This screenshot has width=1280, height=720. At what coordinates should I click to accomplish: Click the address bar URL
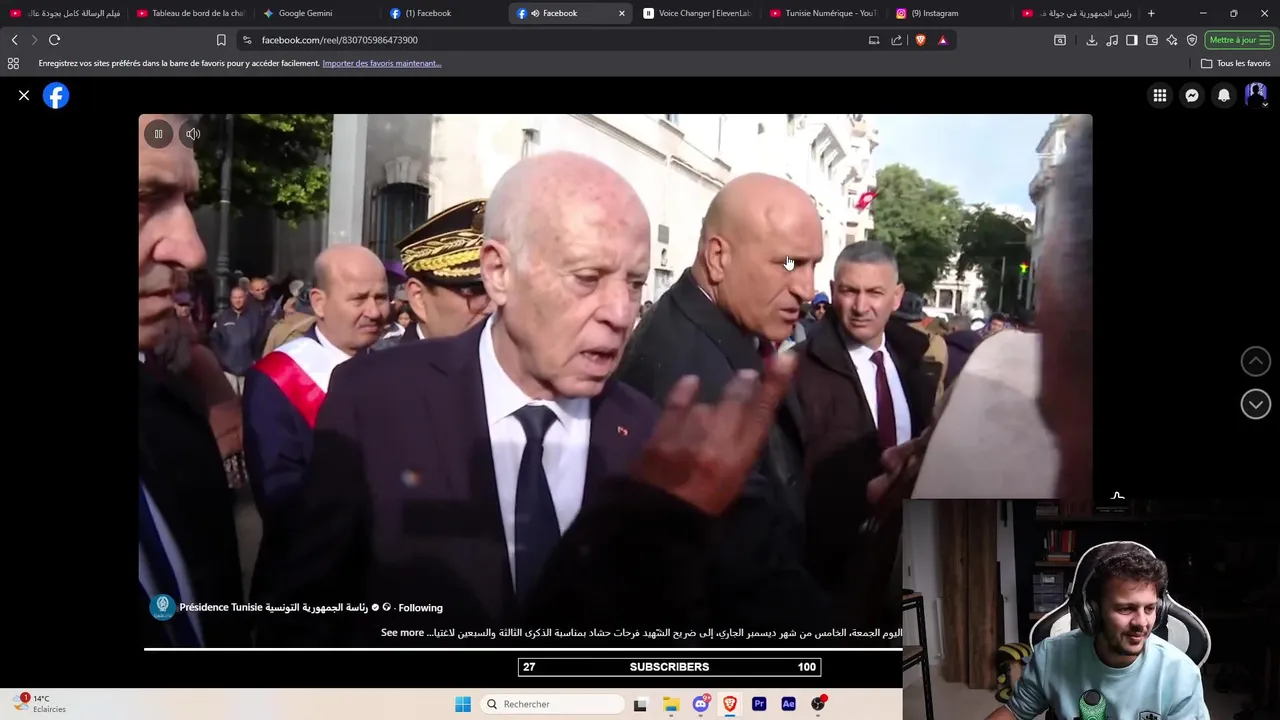(340, 40)
